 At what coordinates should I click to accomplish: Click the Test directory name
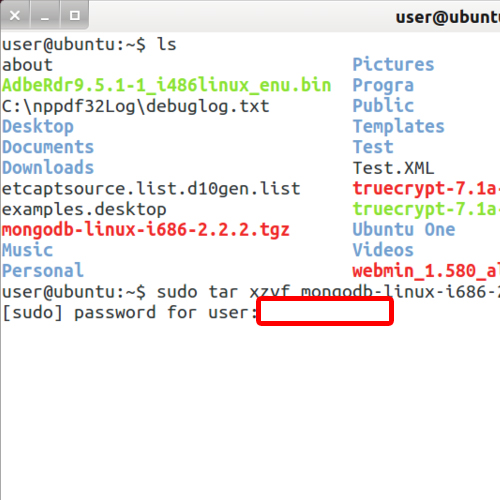(x=373, y=147)
